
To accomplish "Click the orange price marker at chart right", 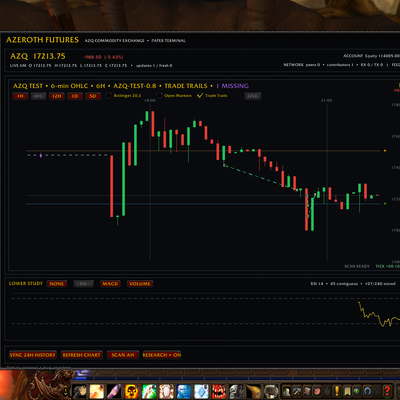I will [x=385, y=151].
